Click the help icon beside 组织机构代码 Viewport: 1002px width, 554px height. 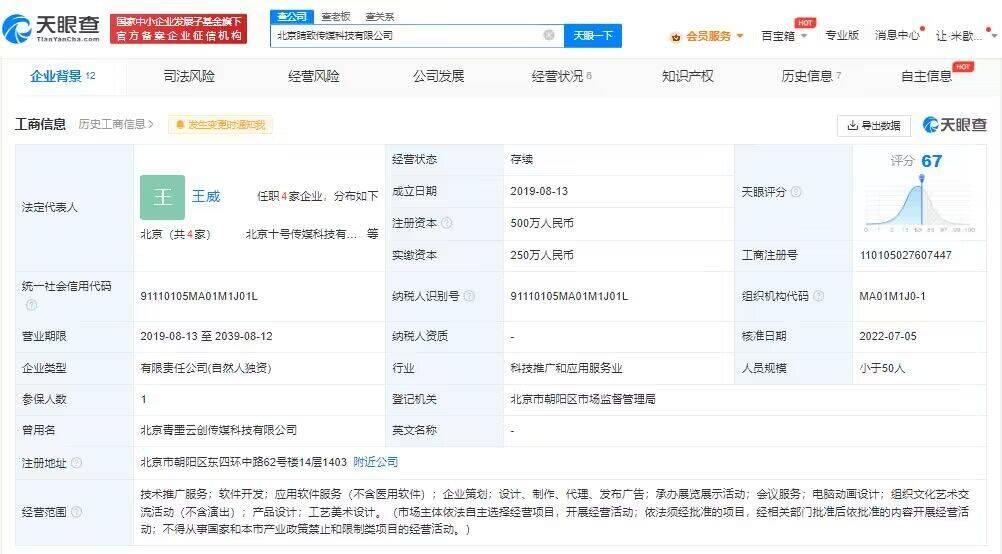[818, 296]
